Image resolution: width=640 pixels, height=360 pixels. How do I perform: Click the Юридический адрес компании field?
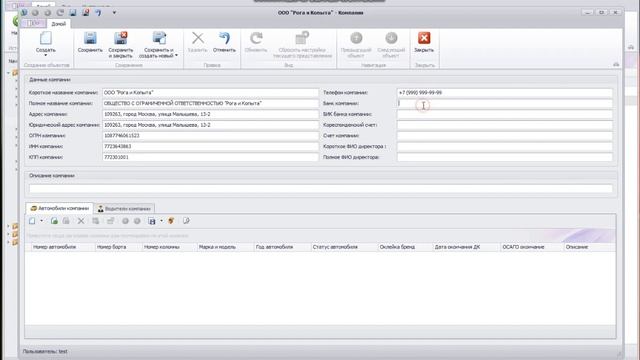tap(210, 125)
